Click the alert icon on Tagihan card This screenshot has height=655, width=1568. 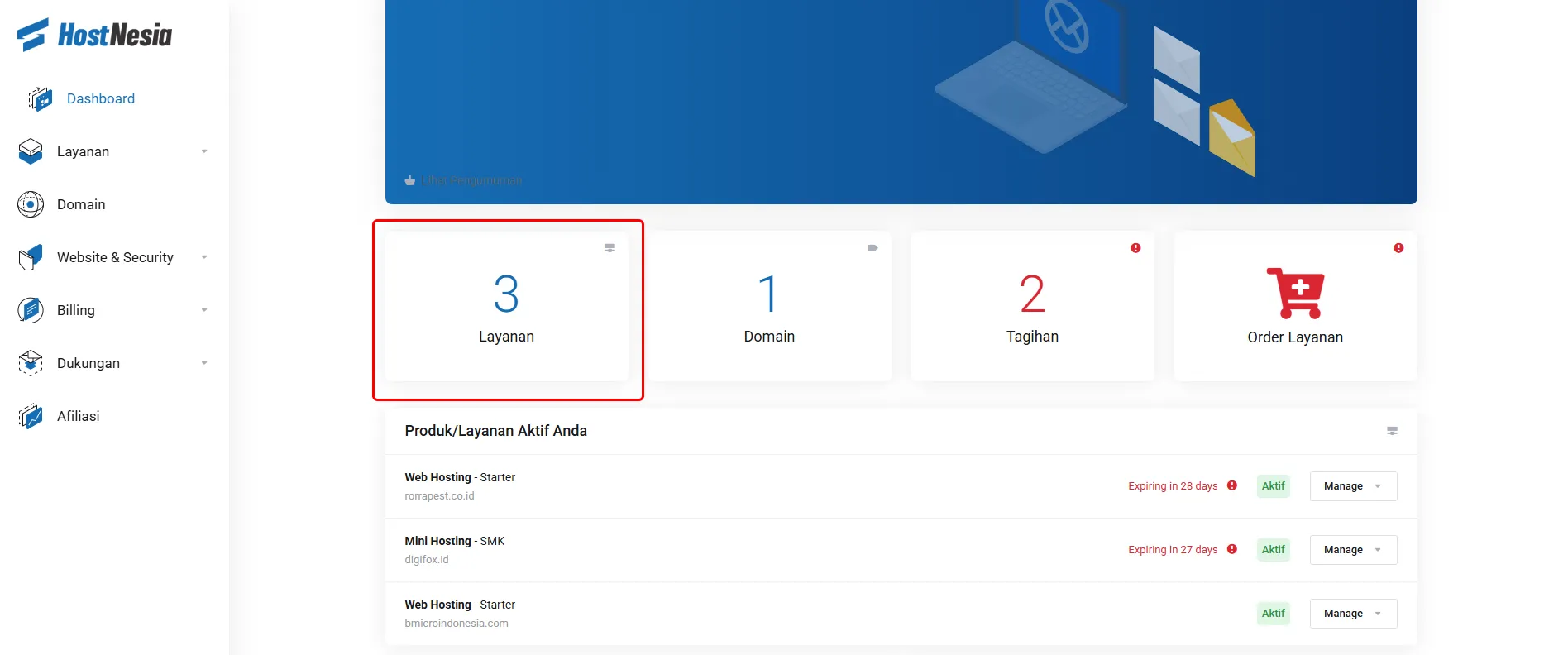[1135, 248]
